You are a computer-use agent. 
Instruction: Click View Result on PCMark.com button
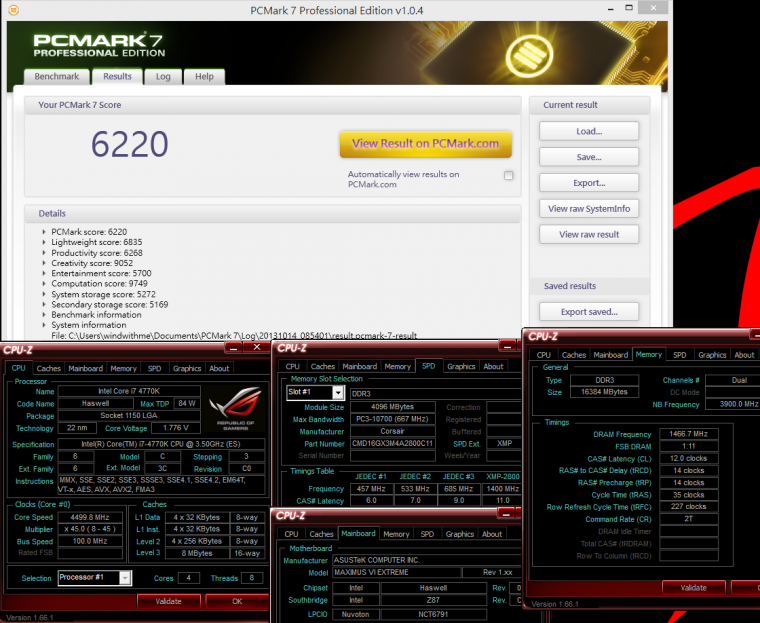tap(426, 144)
